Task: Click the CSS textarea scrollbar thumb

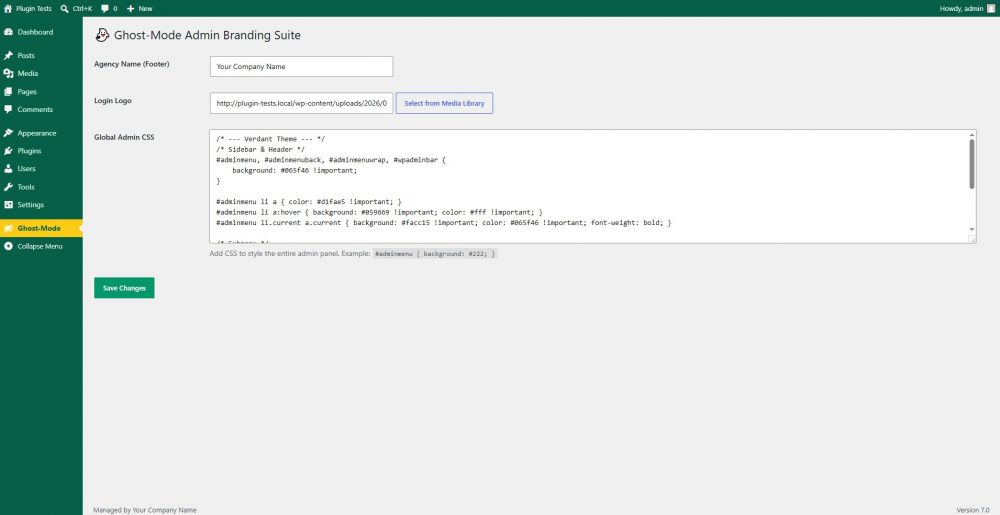Action: 972,164
